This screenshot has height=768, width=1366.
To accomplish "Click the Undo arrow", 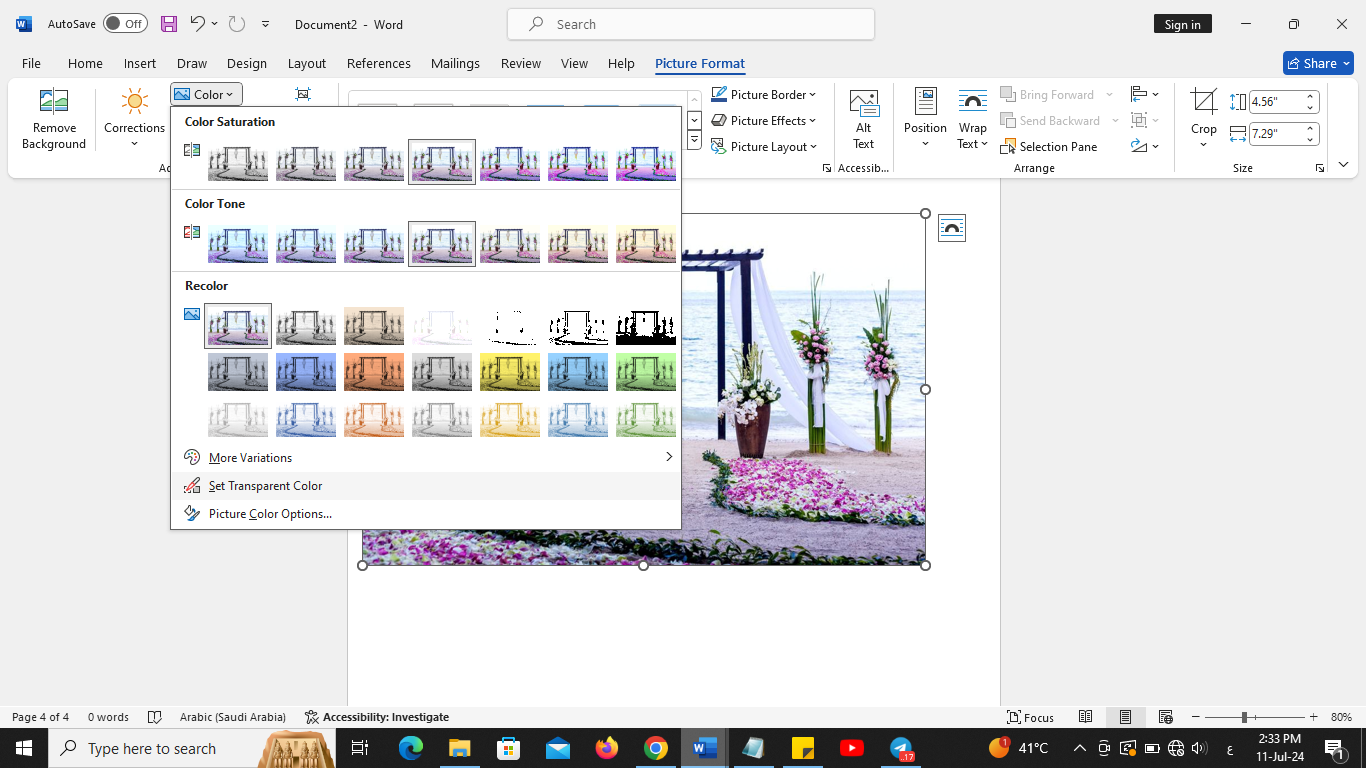I will pos(198,24).
